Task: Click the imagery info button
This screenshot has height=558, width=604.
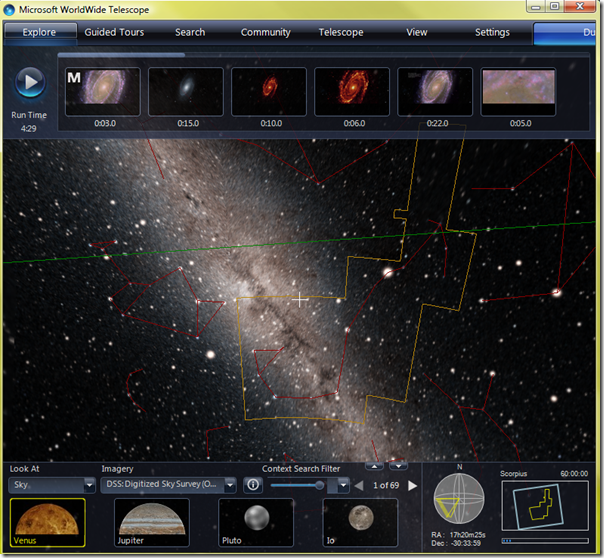Action: [x=253, y=485]
